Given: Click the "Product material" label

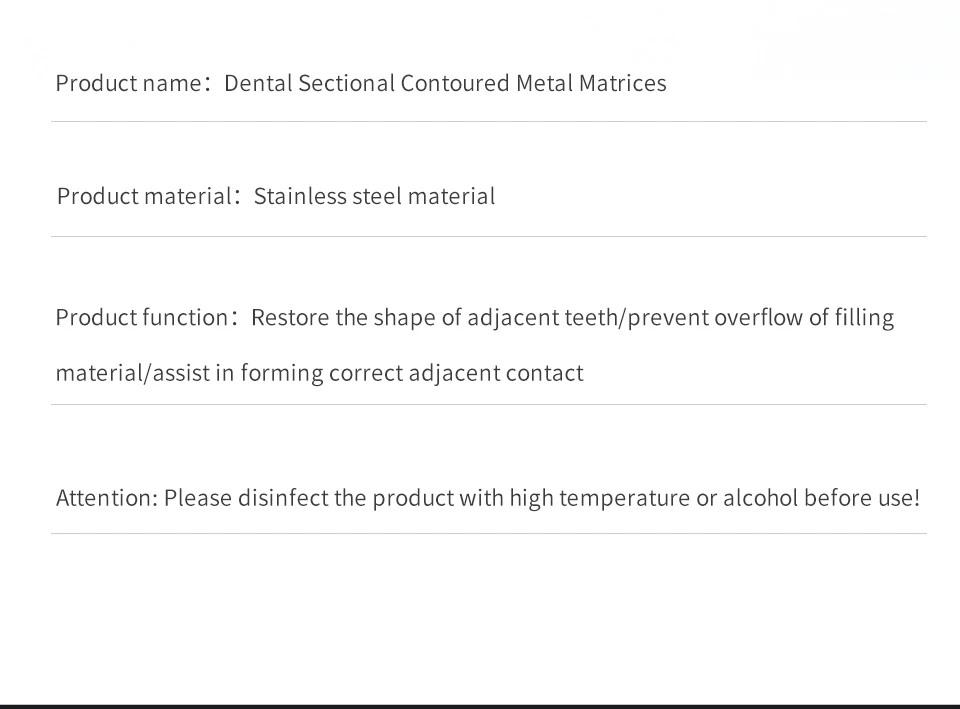Looking at the screenshot, I should tap(144, 197).
